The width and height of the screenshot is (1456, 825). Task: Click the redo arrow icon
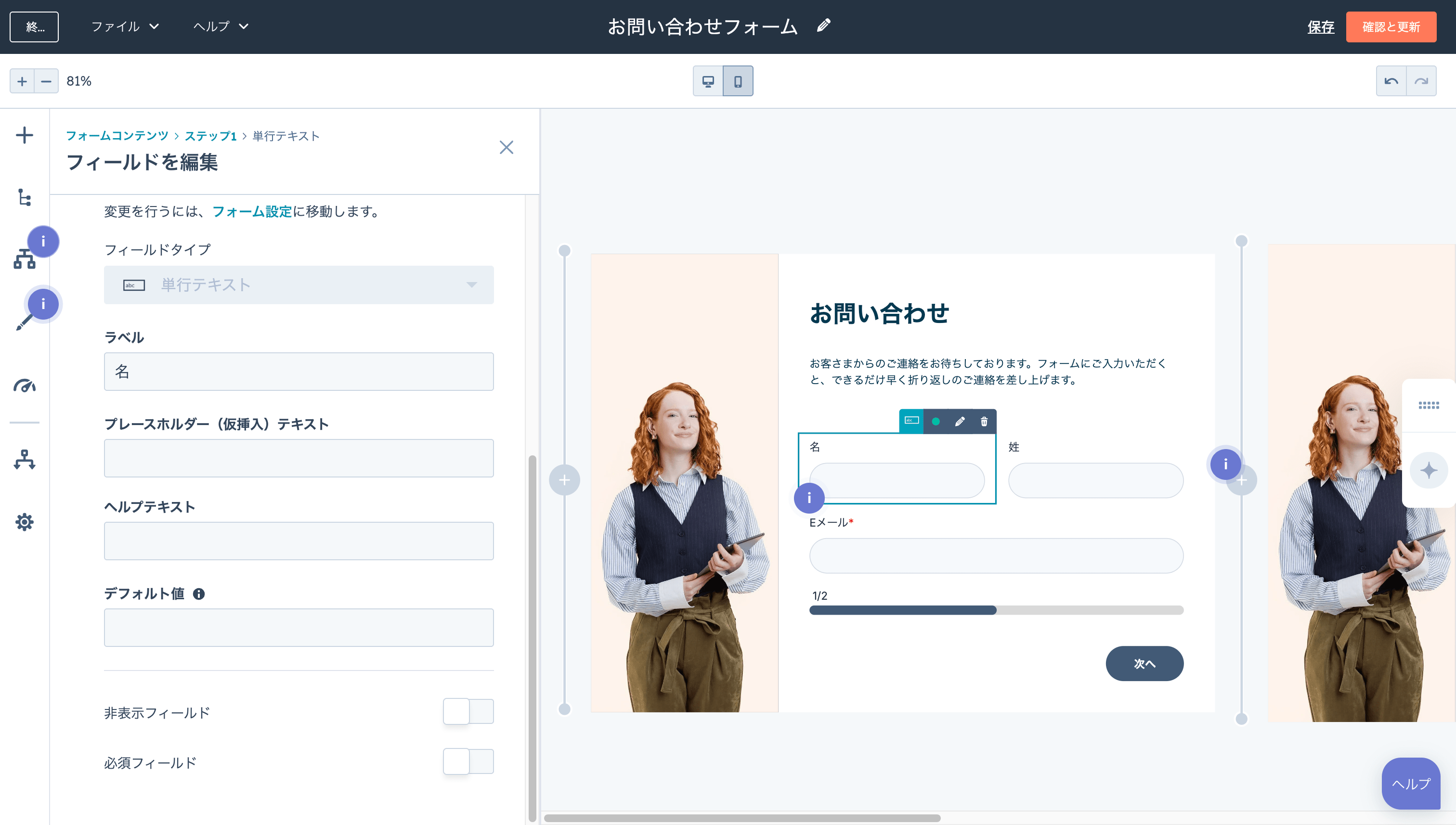click(x=1421, y=81)
